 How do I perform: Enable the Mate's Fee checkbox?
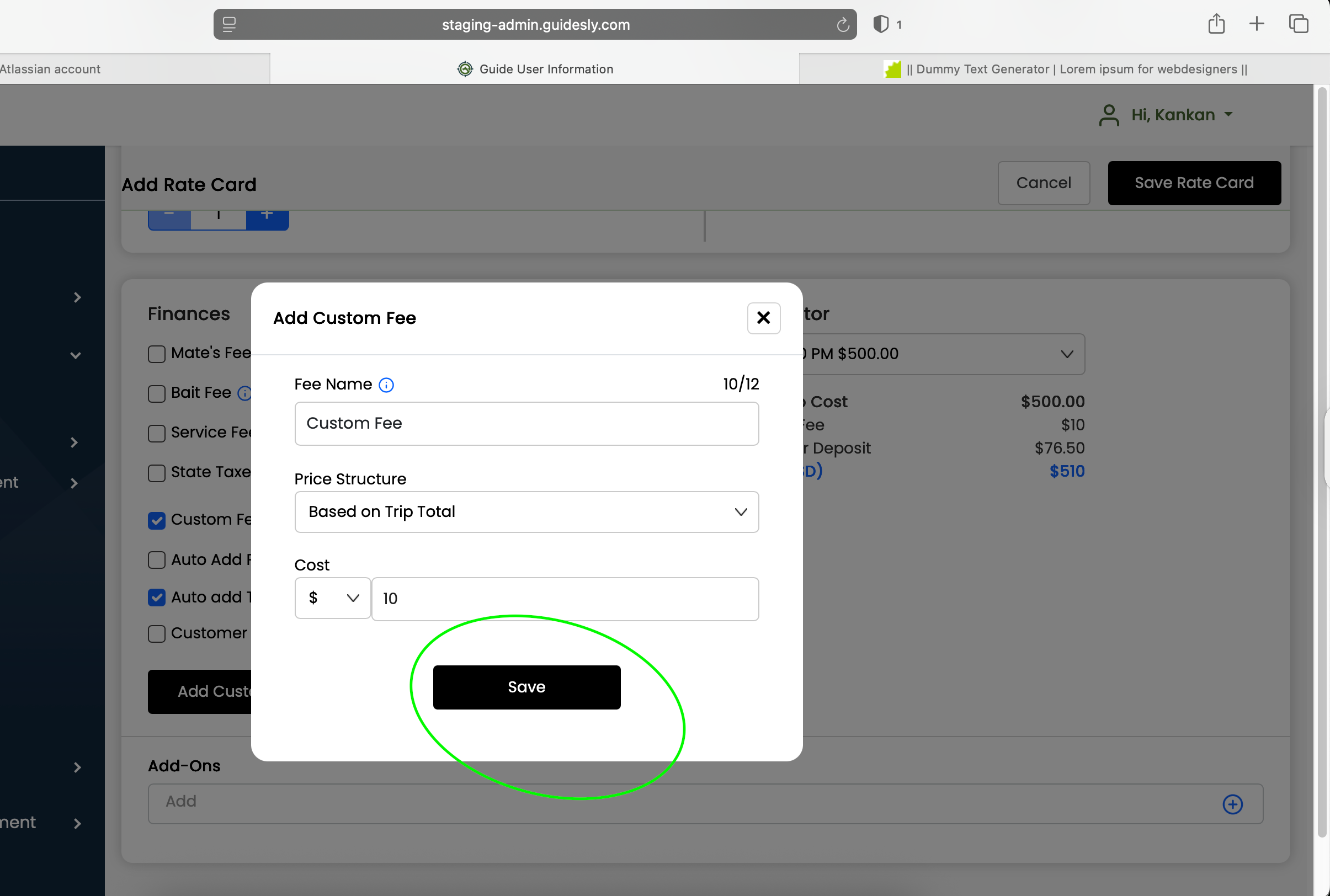click(x=157, y=354)
